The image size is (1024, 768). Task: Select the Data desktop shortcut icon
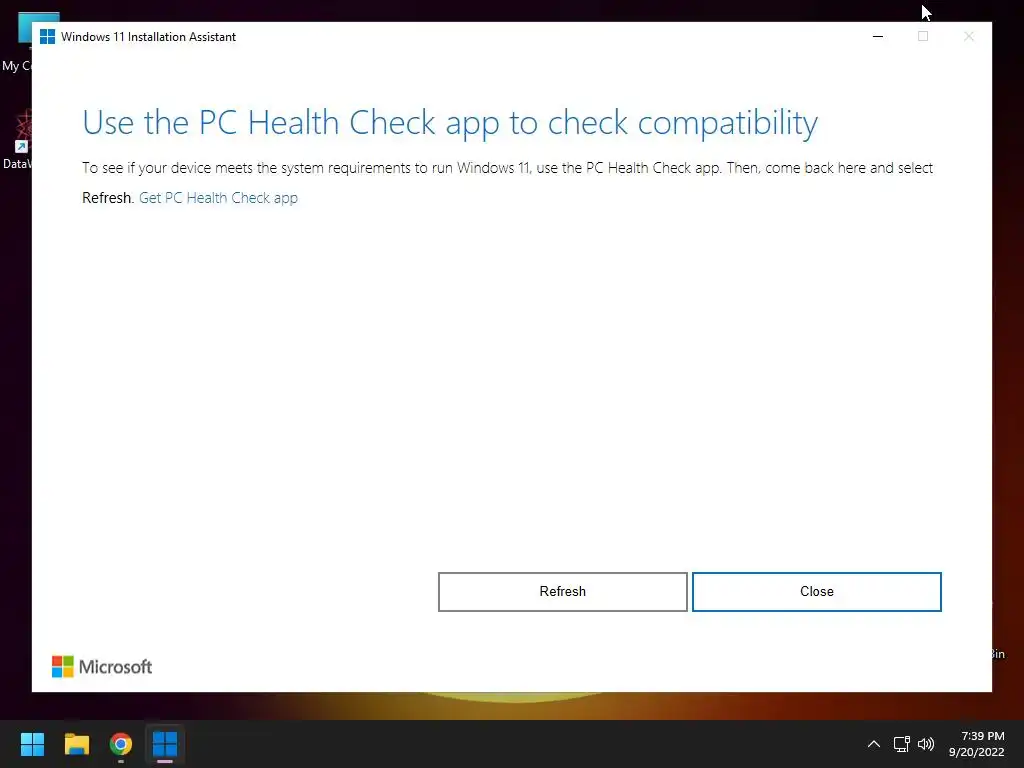tap(16, 140)
